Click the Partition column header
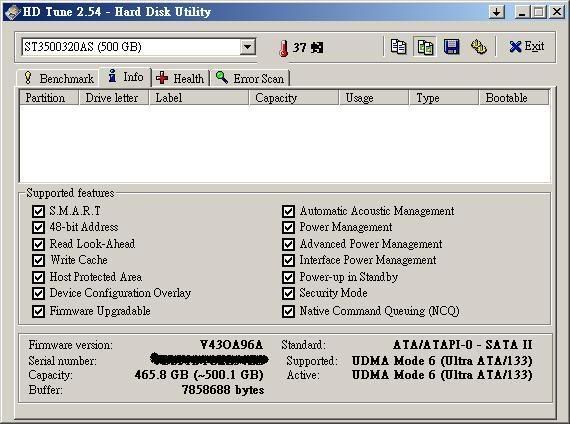This screenshot has width=570, height=424. tap(49, 98)
